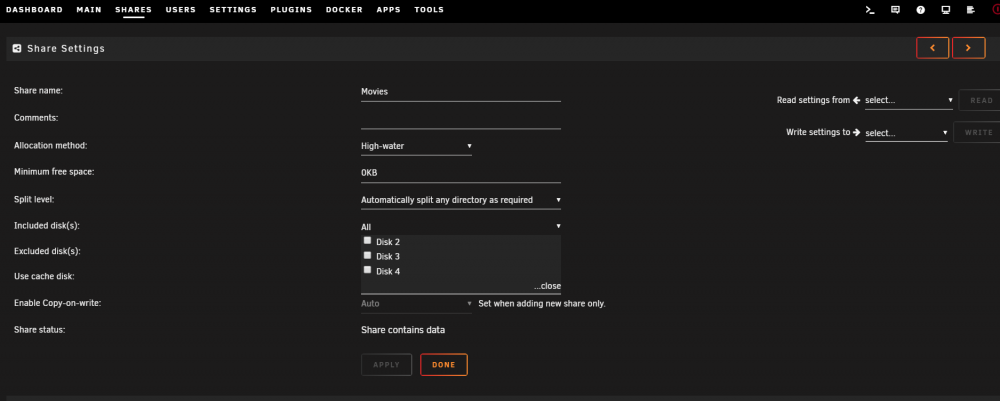This screenshot has width=1000, height=401.
Task: Open the system log document icon
Action: (971, 10)
